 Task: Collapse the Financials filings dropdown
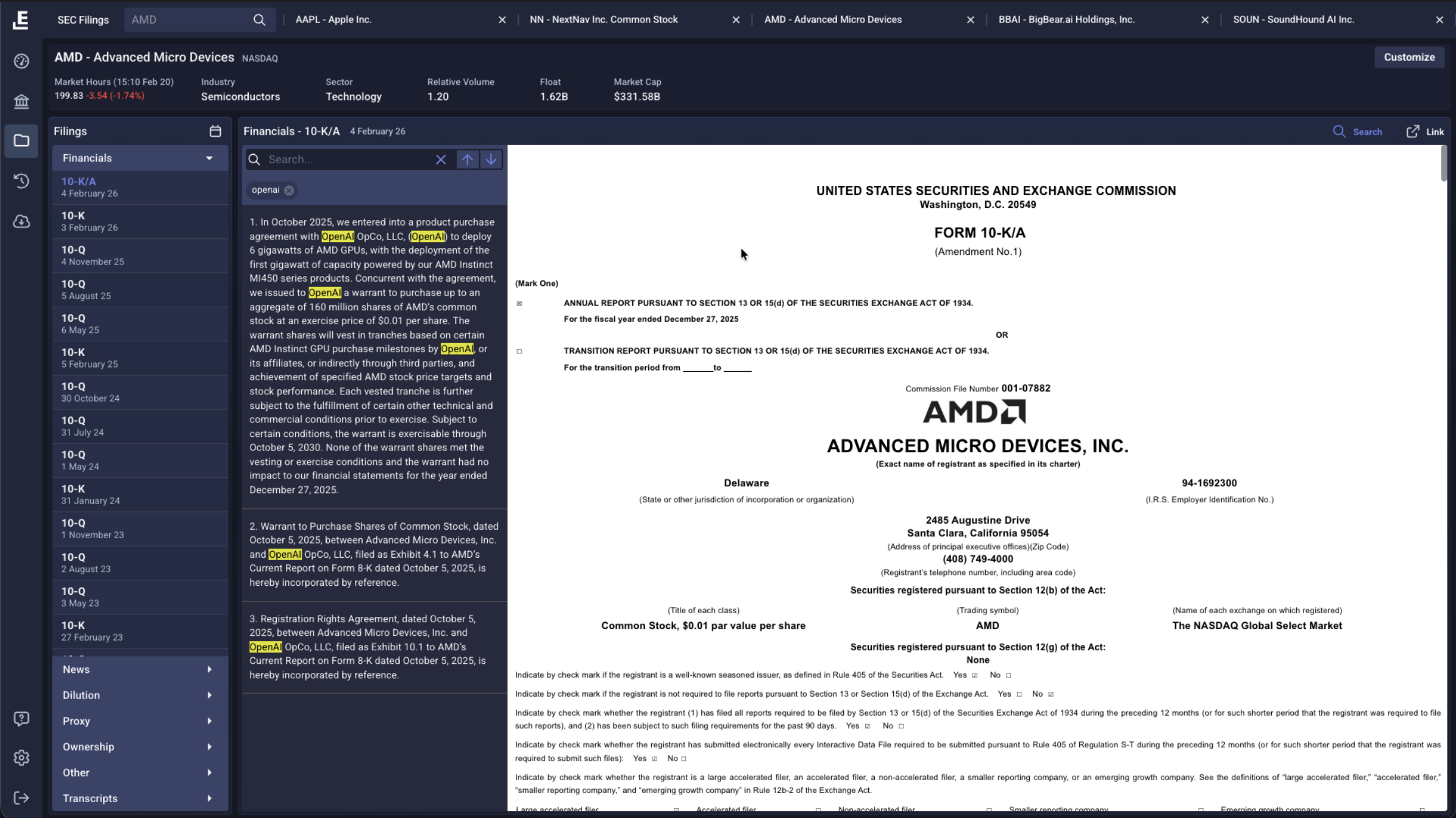[x=209, y=158]
